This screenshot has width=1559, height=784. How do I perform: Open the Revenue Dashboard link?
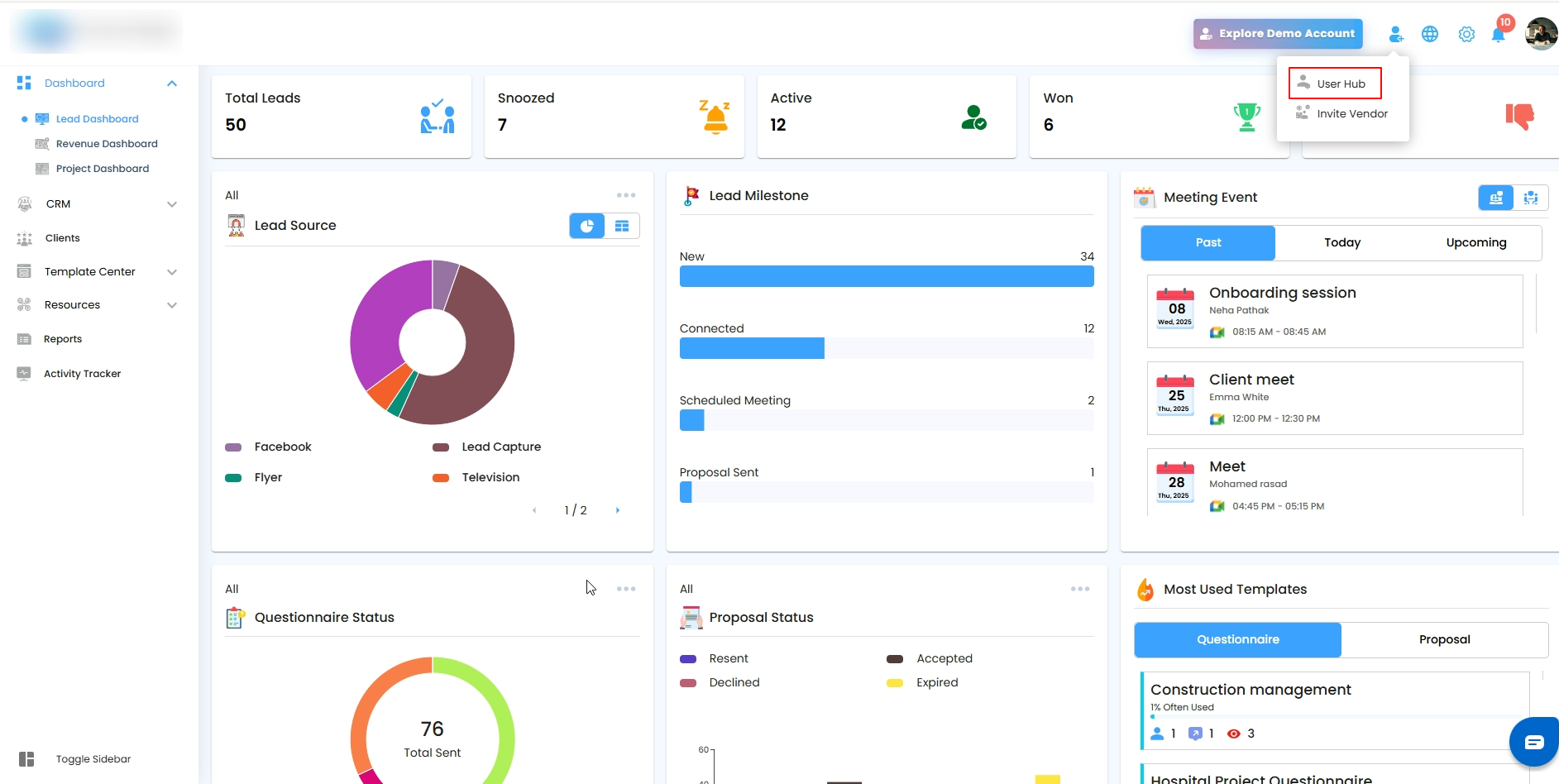coord(107,144)
